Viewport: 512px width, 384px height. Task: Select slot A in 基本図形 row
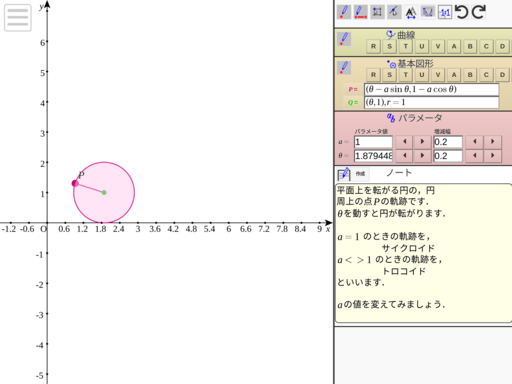click(x=454, y=75)
